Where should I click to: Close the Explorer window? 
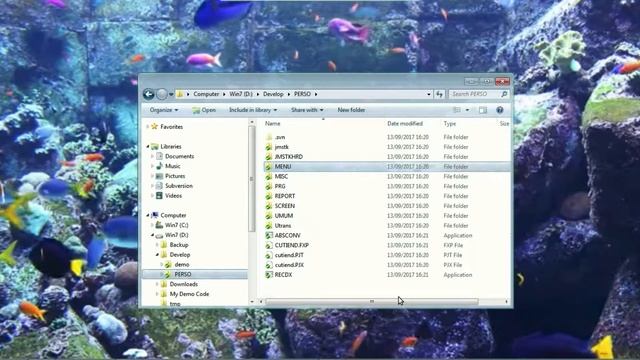[502, 81]
